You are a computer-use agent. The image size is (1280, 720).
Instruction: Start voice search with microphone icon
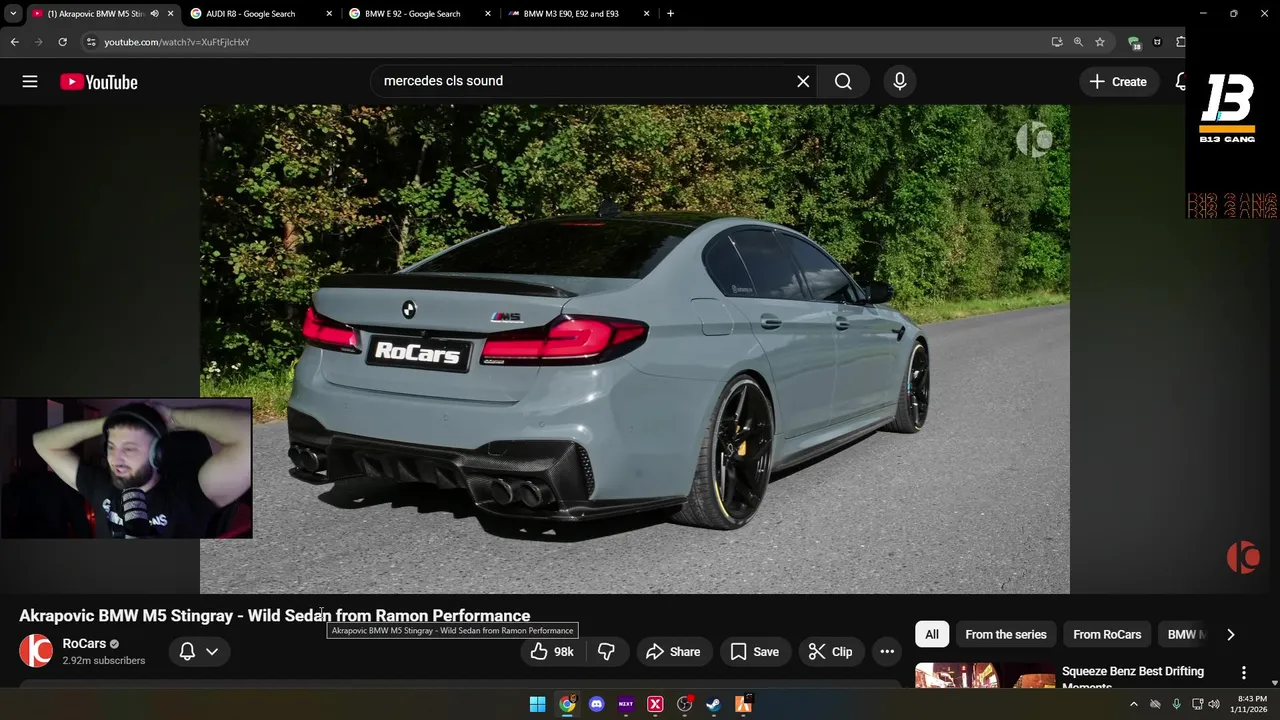click(x=899, y=81)
